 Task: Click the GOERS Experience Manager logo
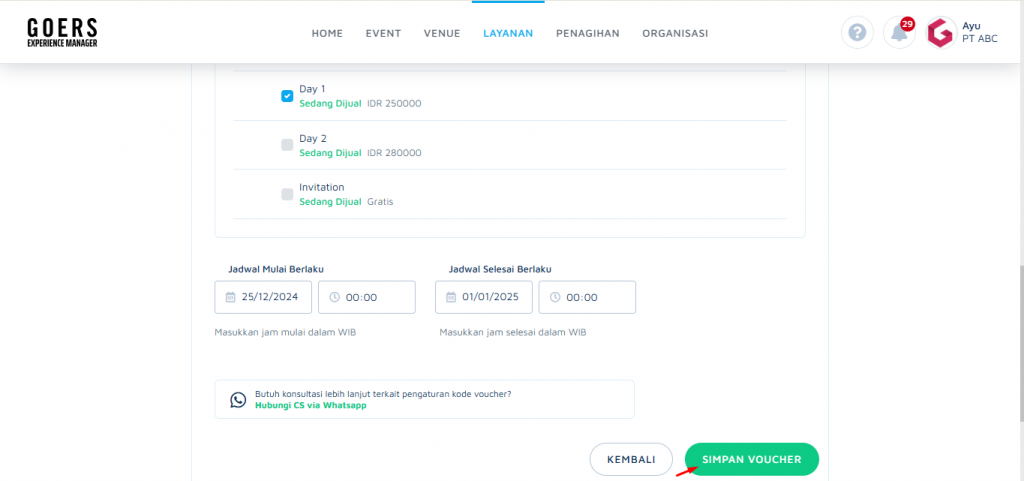point(62,33)
